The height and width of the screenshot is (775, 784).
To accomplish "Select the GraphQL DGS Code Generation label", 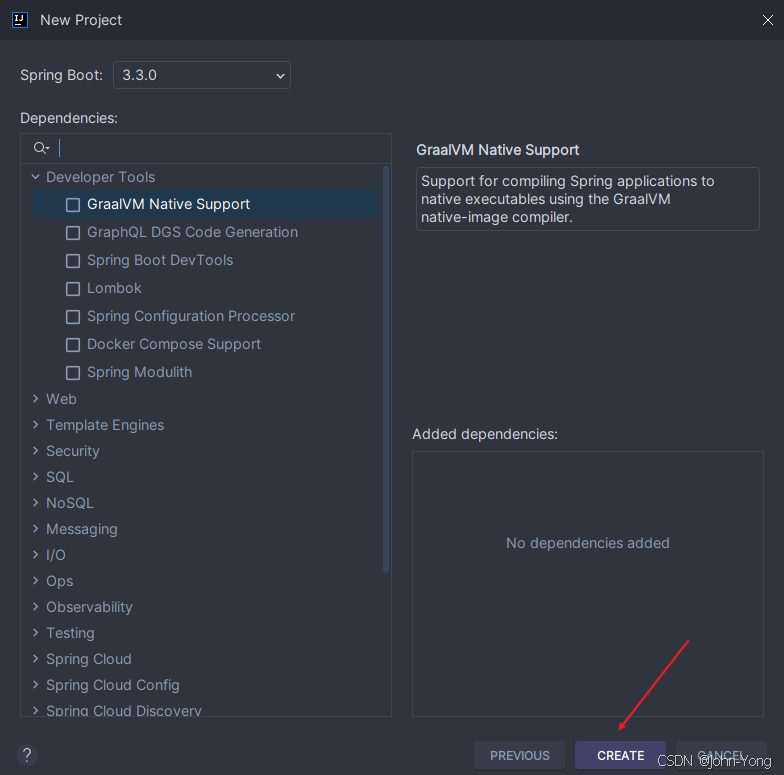I will pyautogui.click(x=192, y=232).
